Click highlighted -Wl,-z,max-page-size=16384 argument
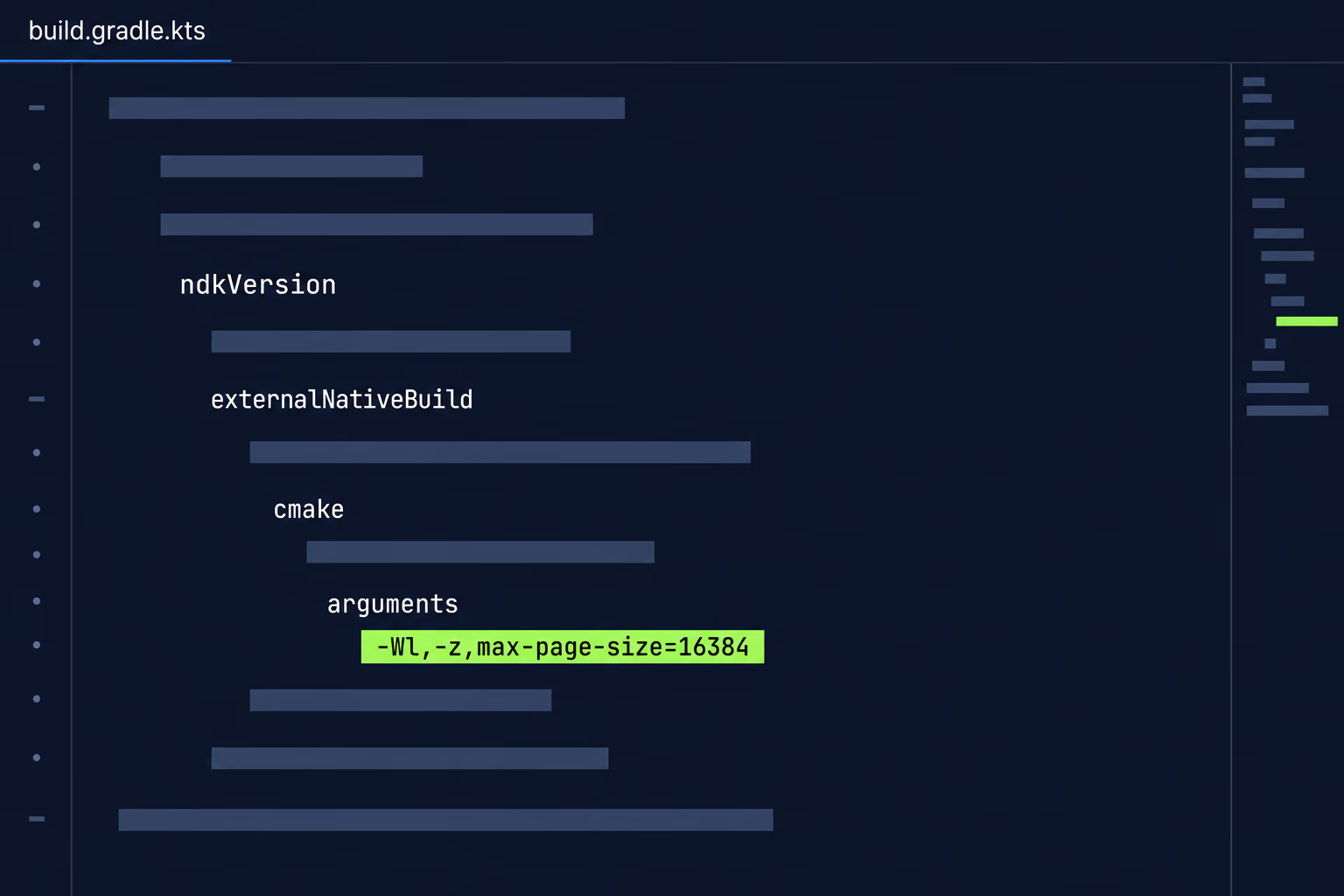 point(563,647)
